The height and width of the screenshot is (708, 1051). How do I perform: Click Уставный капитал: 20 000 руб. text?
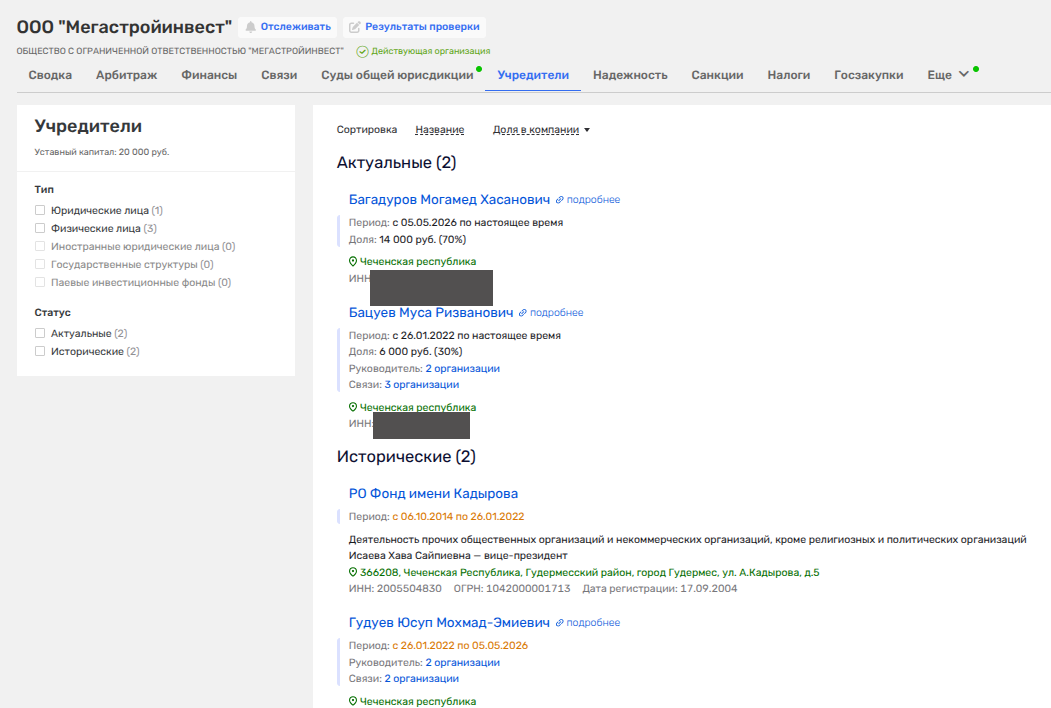(x=102, y=152)
